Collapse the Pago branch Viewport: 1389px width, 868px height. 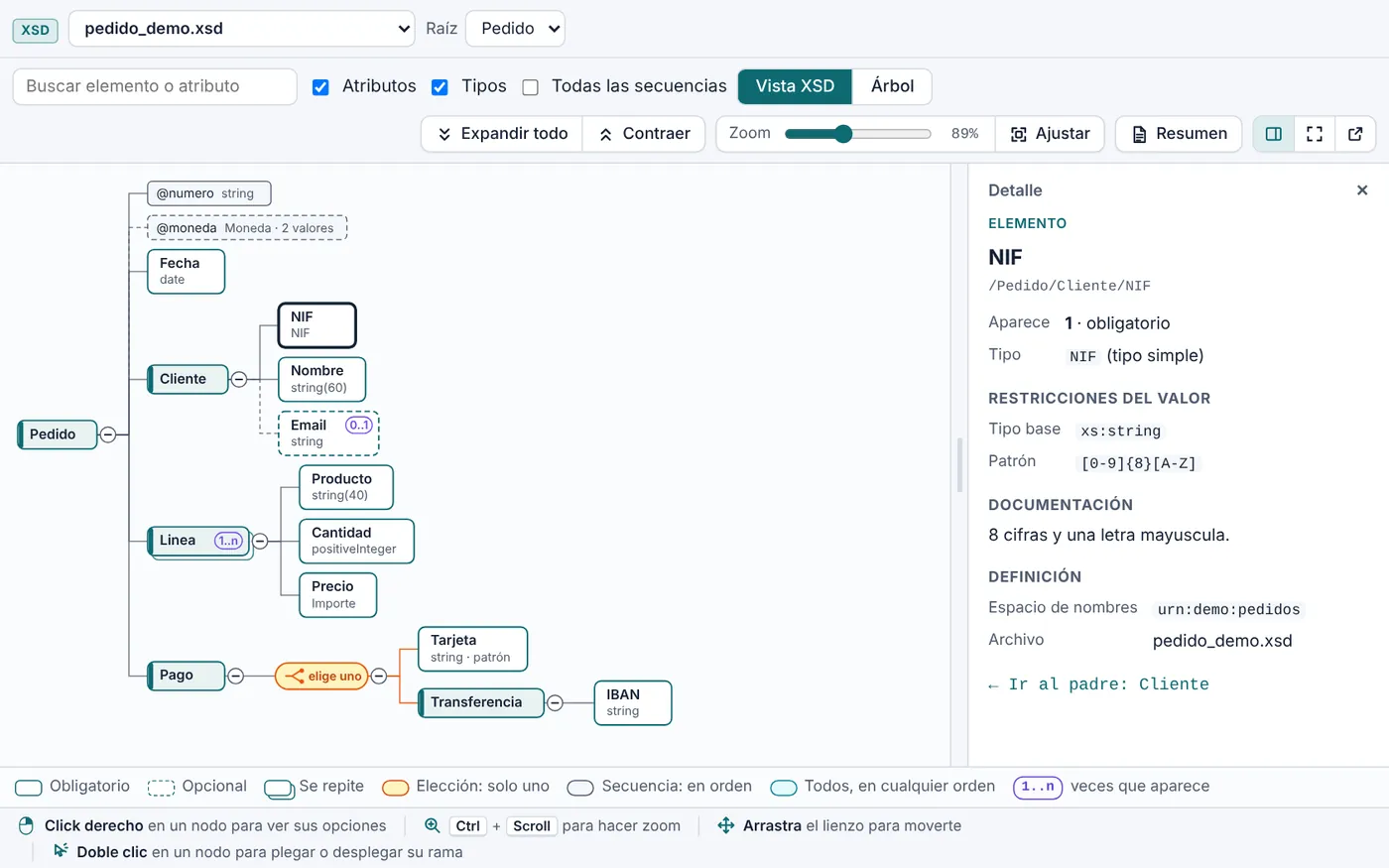235,676
